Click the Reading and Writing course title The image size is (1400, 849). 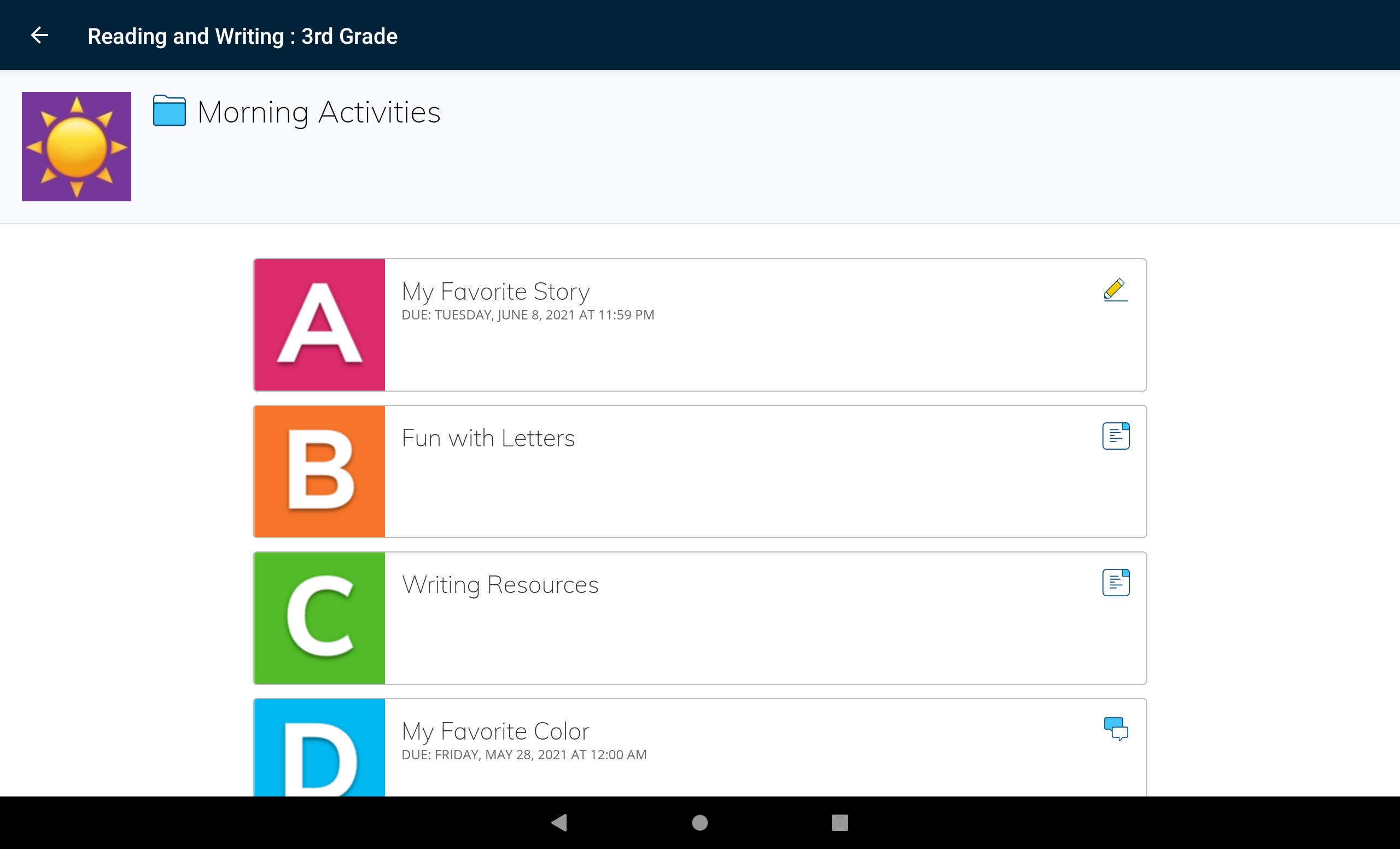(243, 36)
